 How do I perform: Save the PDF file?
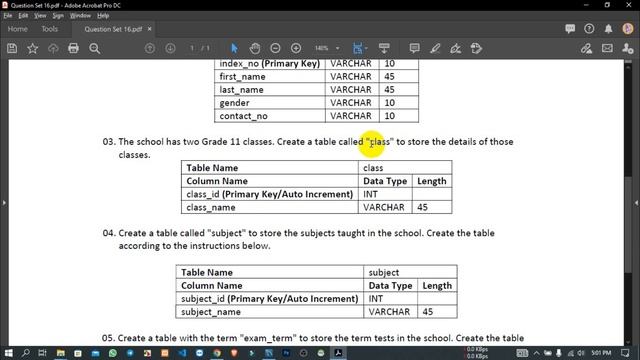(12, 48)
